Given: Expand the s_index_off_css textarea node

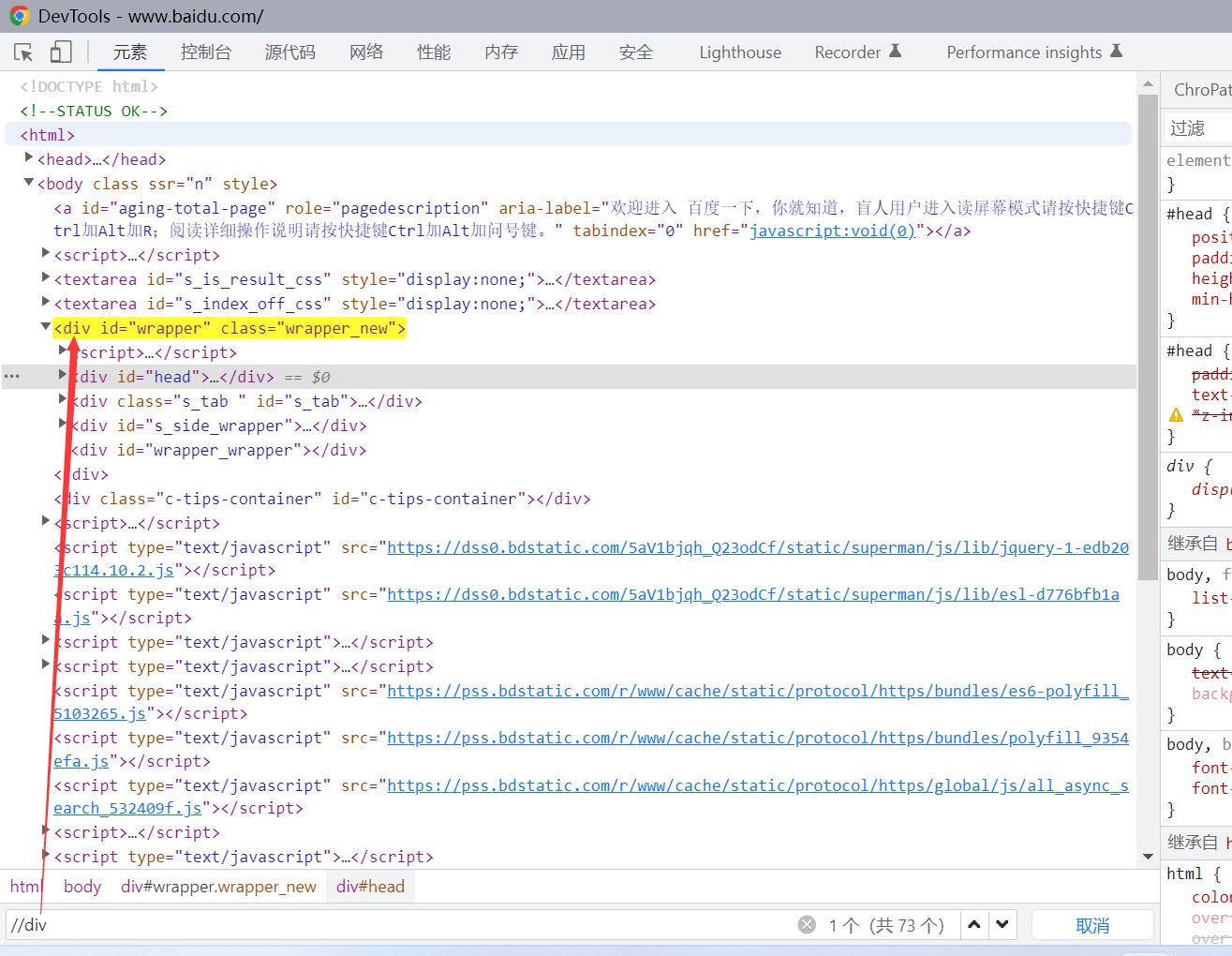Looking at the screenshot, I should pyautogui.click(x=46, y=303).
